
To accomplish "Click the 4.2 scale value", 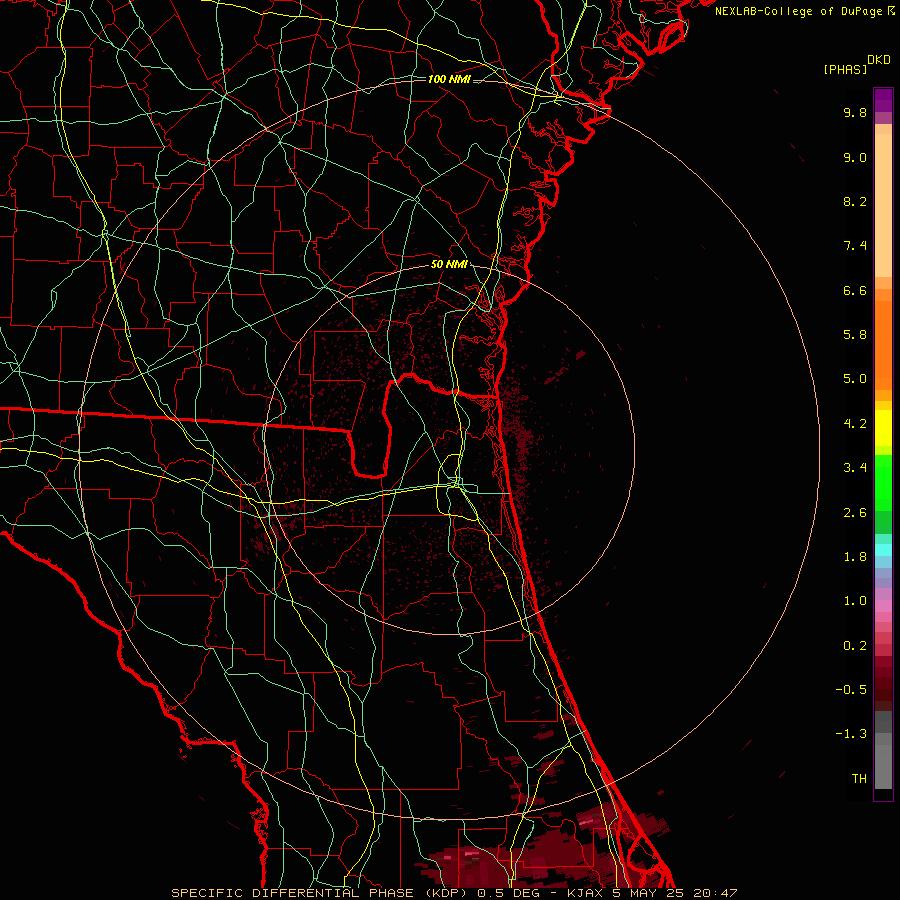I will (x=855, y=424).
